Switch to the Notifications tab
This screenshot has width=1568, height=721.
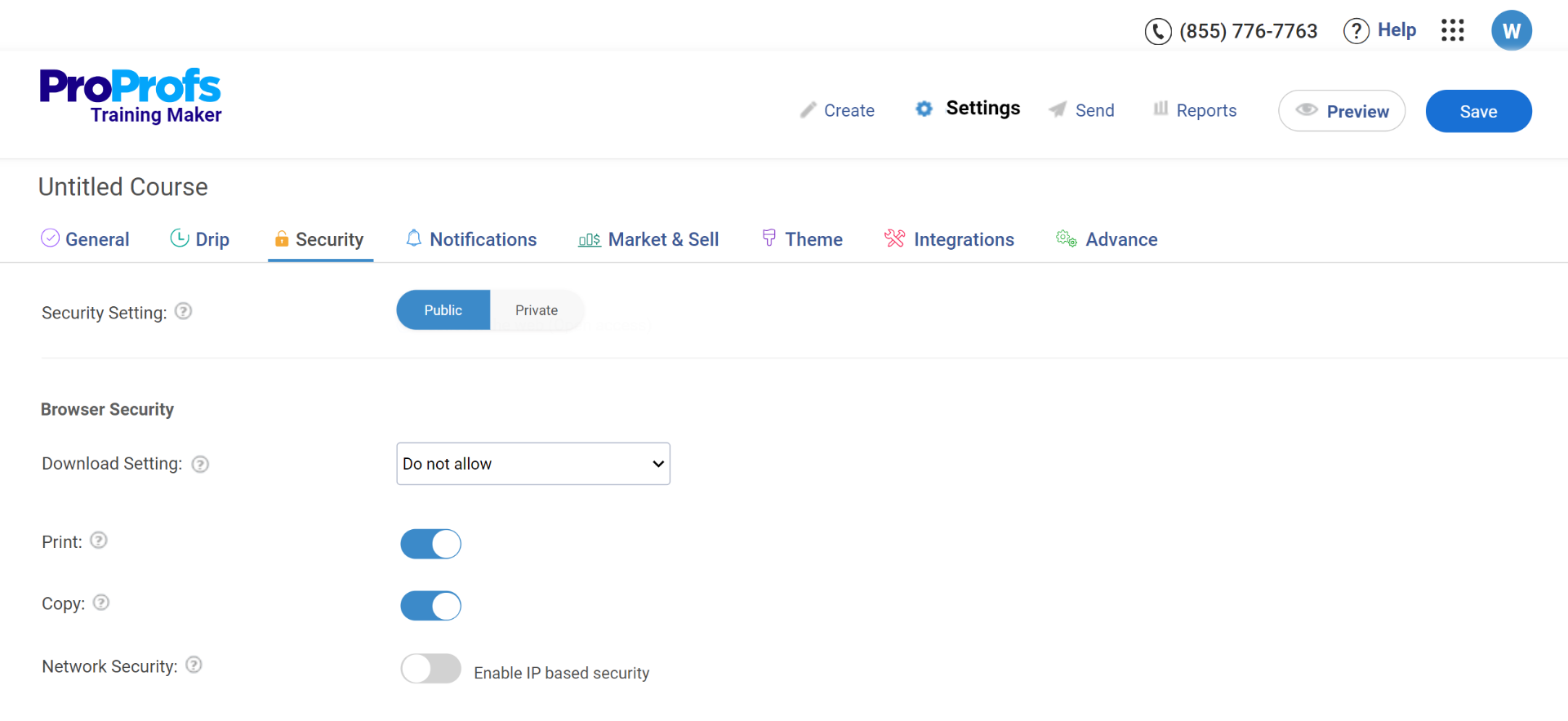coord(471,239)
